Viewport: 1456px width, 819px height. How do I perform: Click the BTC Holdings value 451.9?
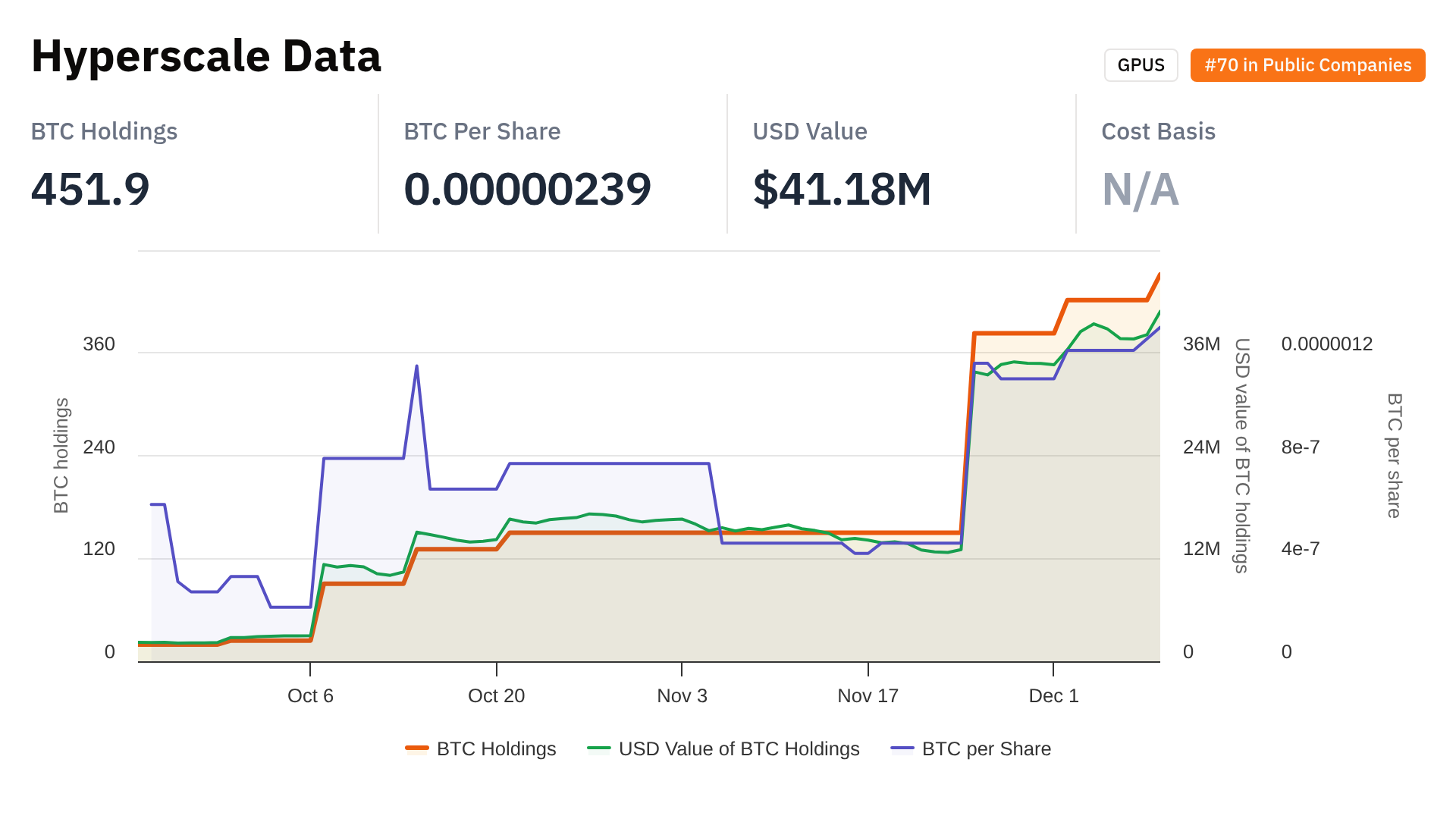[90, 189]
